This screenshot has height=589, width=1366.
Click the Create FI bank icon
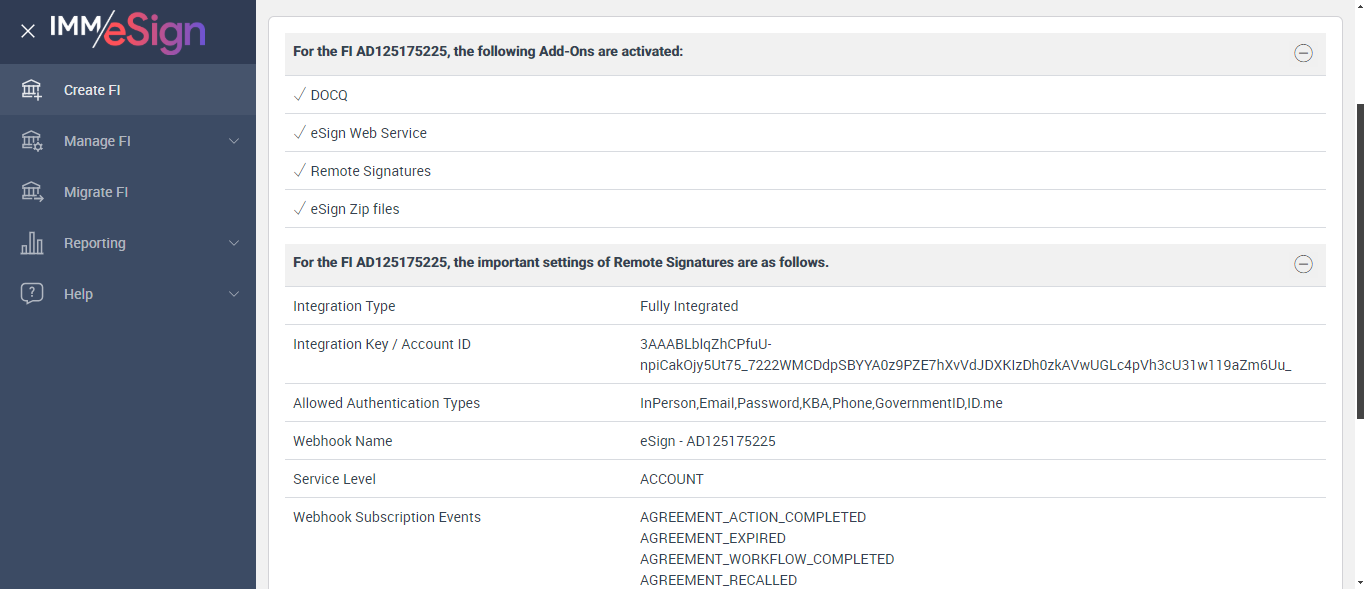tap(32, 90)
